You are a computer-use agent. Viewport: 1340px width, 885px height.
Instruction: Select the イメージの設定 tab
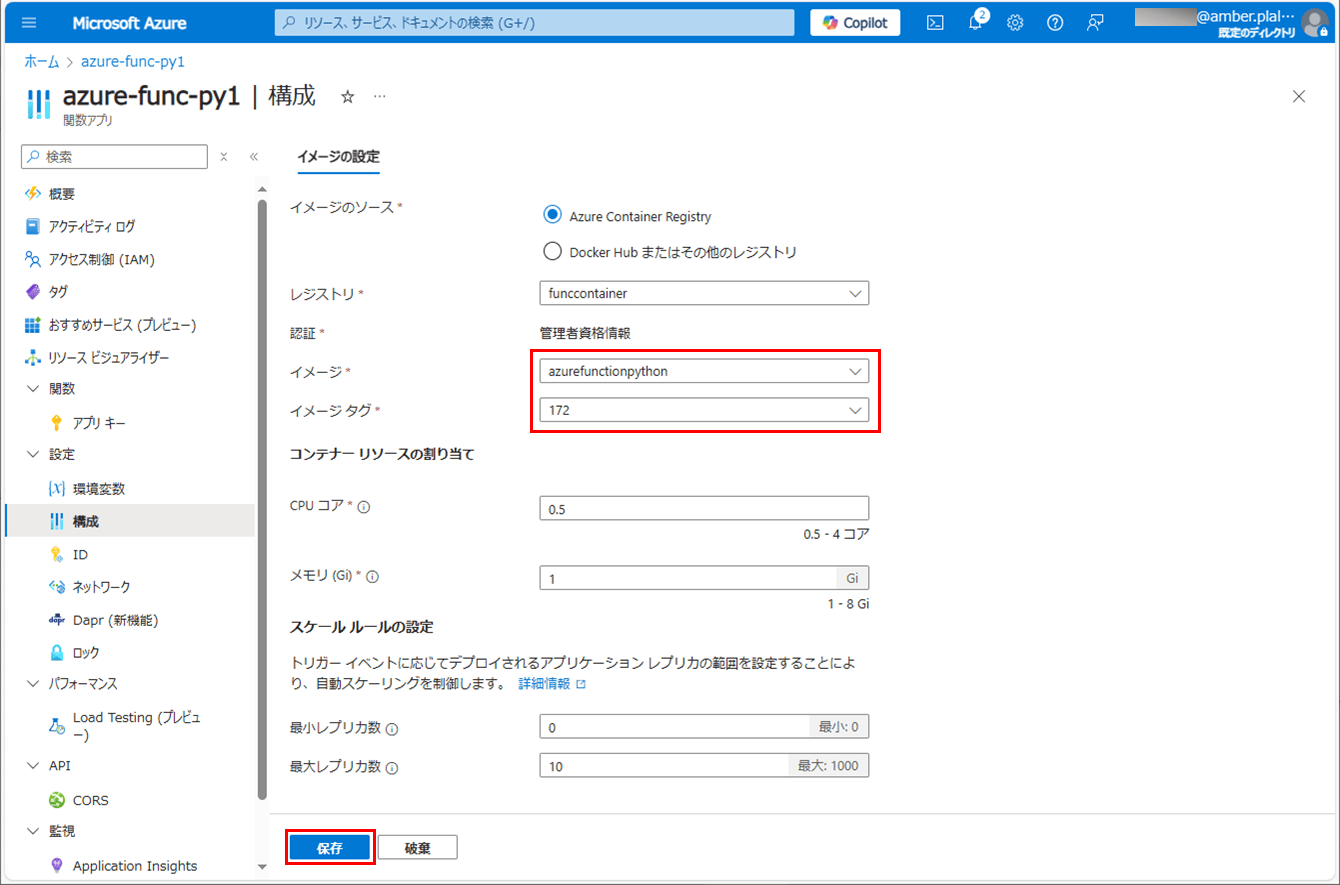click(x=338, y=157)
